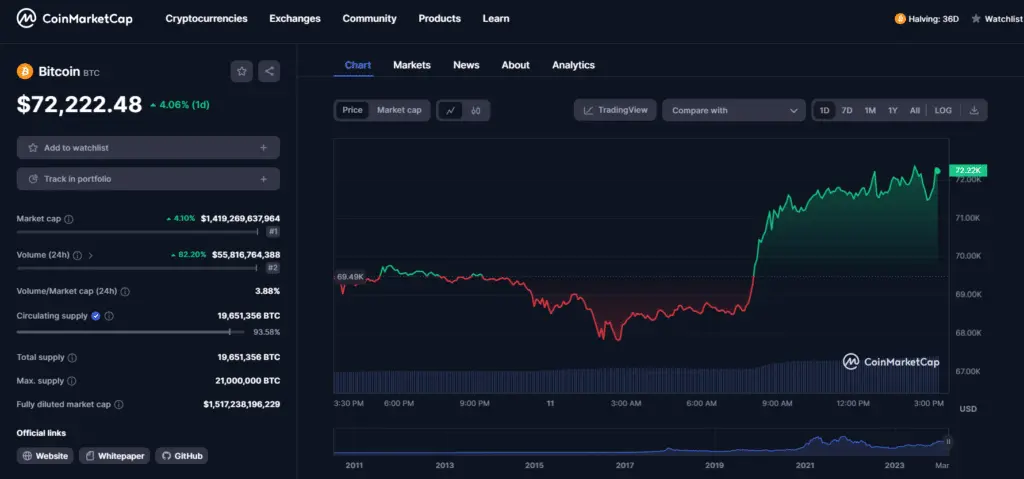Click the star favorite icon beside Bitcoin

click(x=241, y=71)
